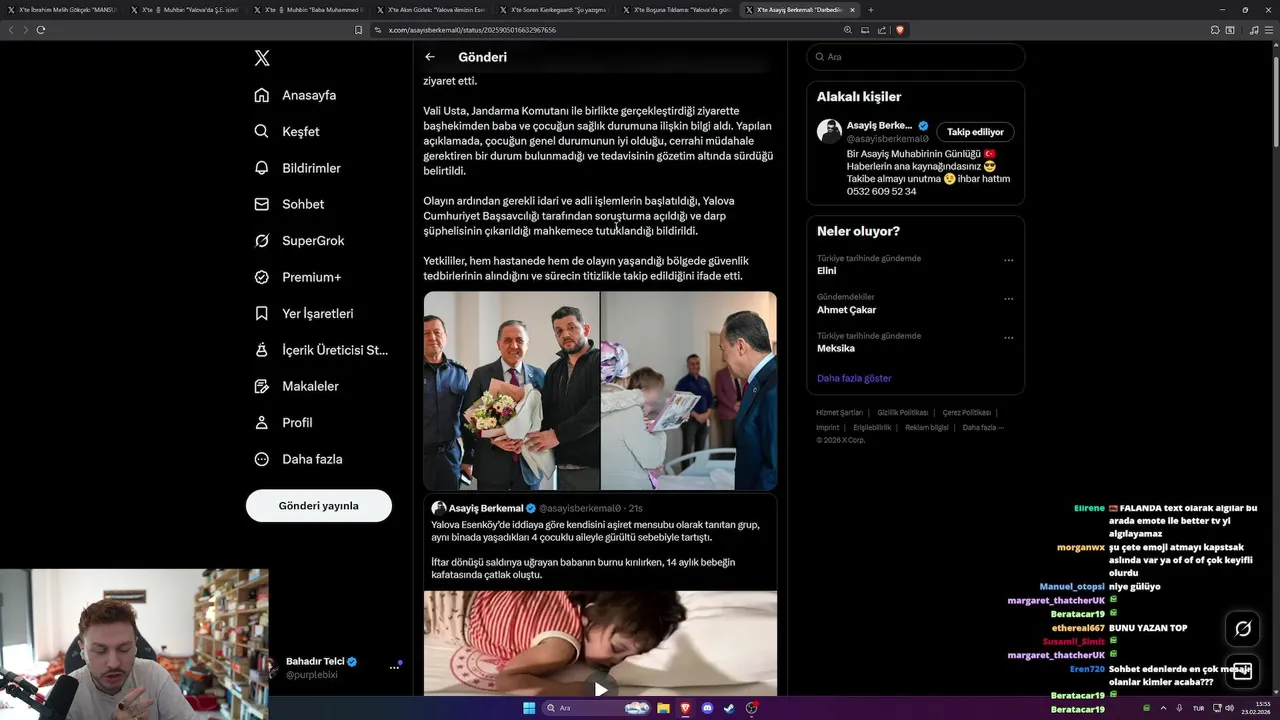The image size is (1280, 720).
Task: Open the Elini trending topic
Action: 826,271
